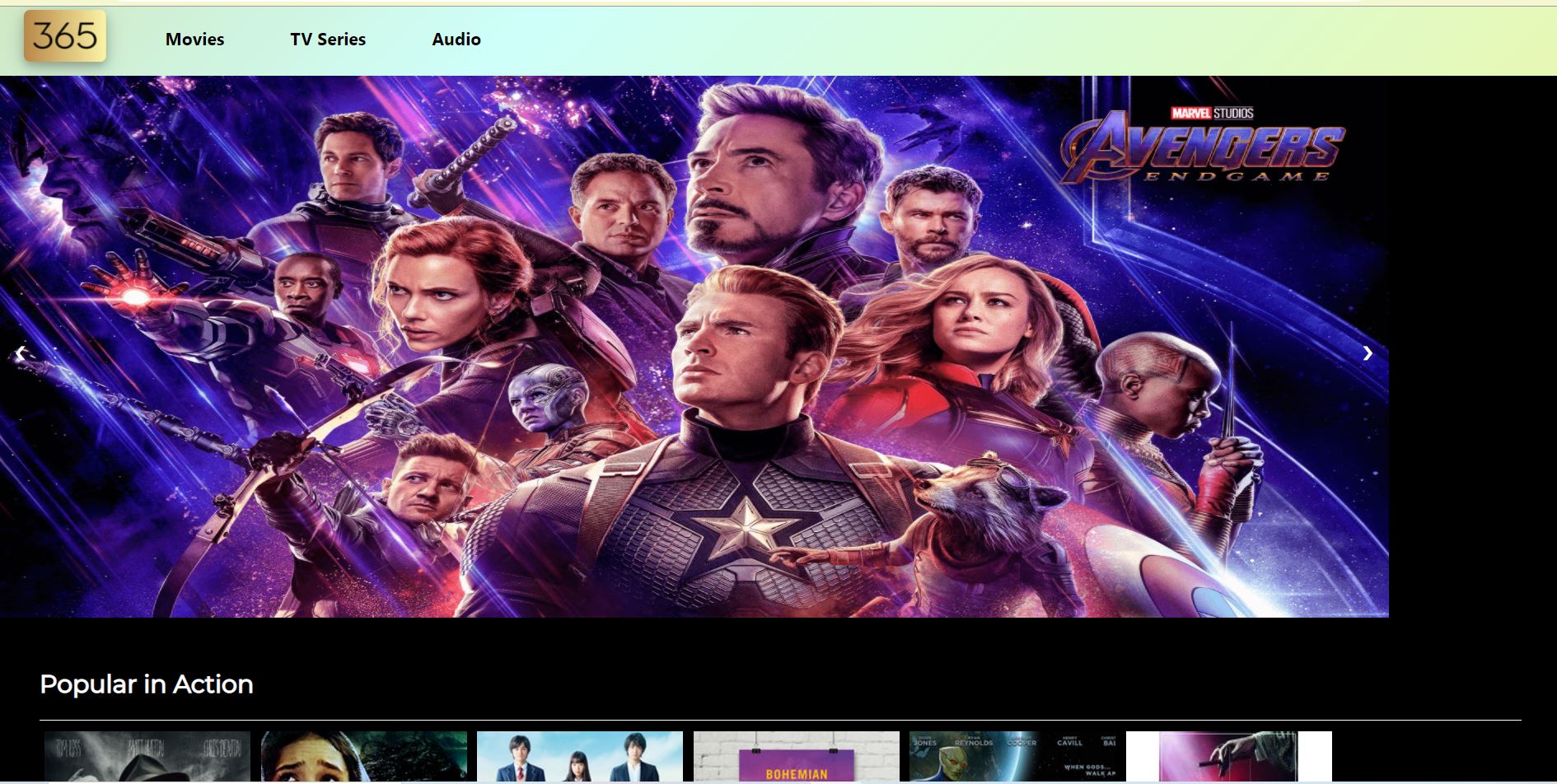Show the previous carousel slide
The width and height of the screenshot is (1557, 784).
[21, 353]
